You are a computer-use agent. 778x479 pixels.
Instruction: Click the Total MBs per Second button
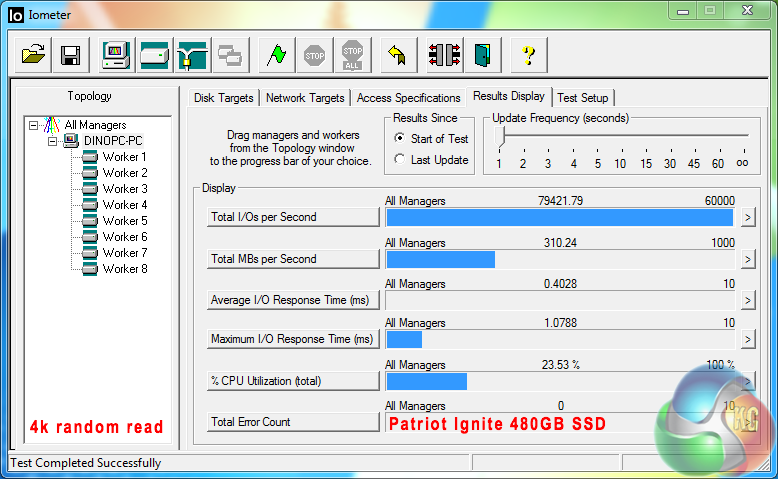[x=293, y=259]
